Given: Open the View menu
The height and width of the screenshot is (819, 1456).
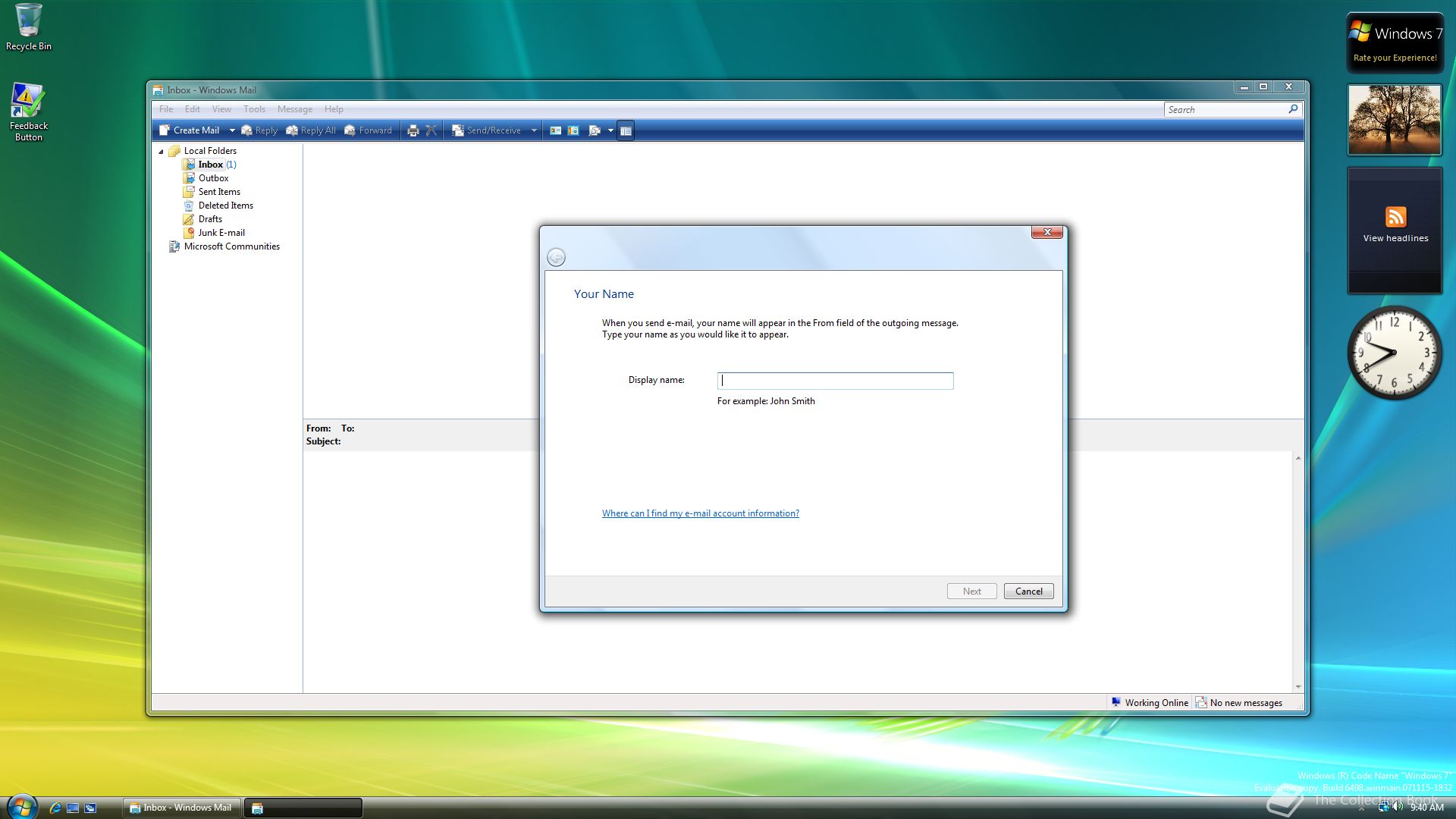Looking at the screenshot, I should point(221,109).
